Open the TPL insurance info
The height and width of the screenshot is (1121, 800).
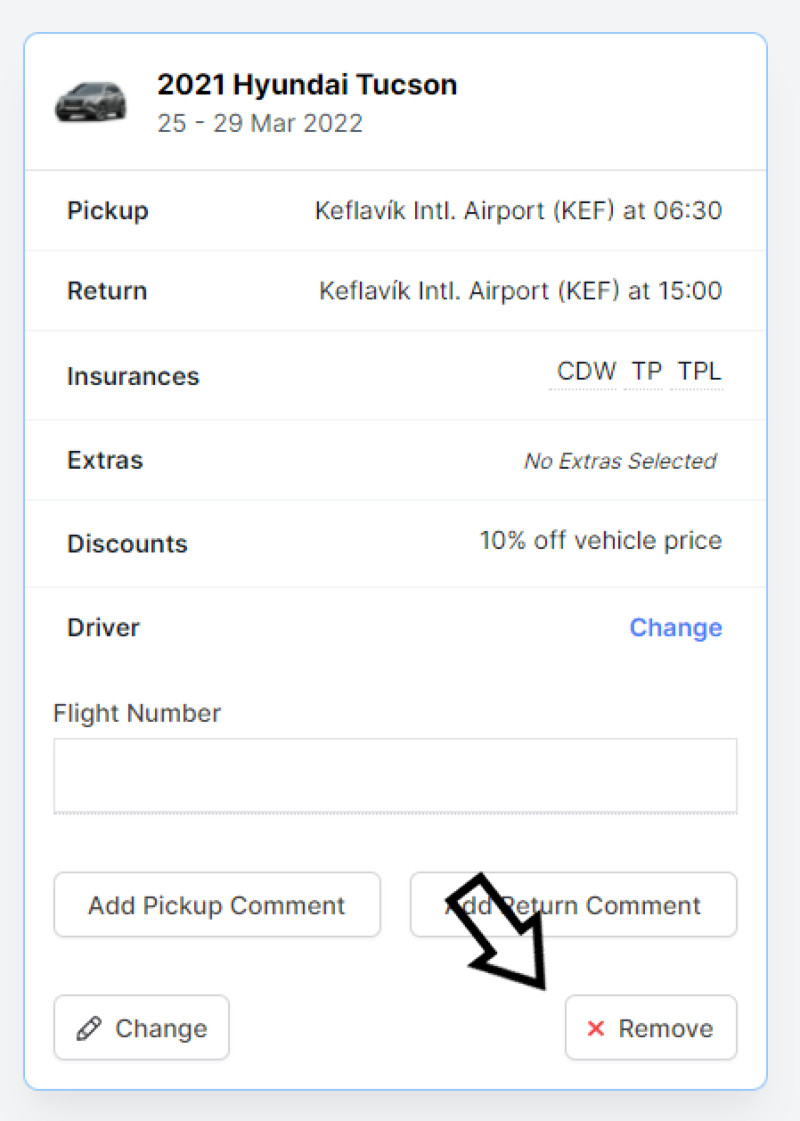click(699, 371)
